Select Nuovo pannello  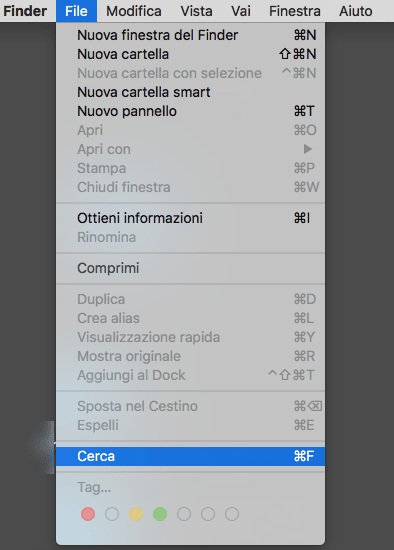click(191, 111)
